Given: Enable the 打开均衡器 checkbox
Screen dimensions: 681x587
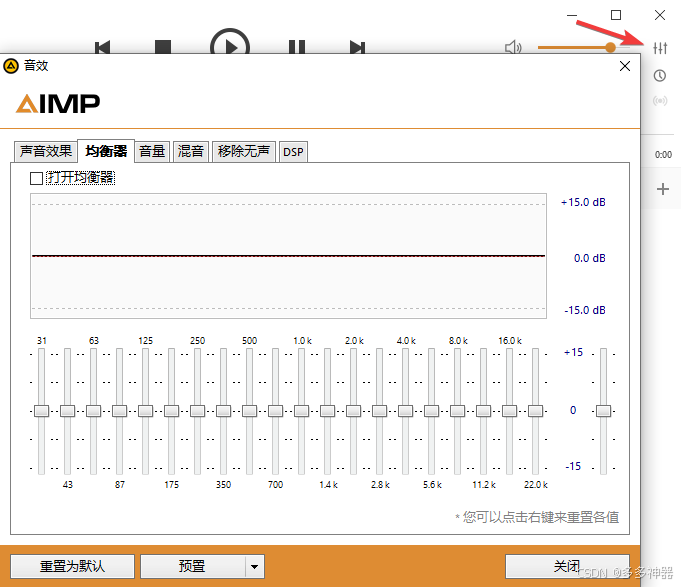Looking at the screenshot, I should click(x=36, y=178).
